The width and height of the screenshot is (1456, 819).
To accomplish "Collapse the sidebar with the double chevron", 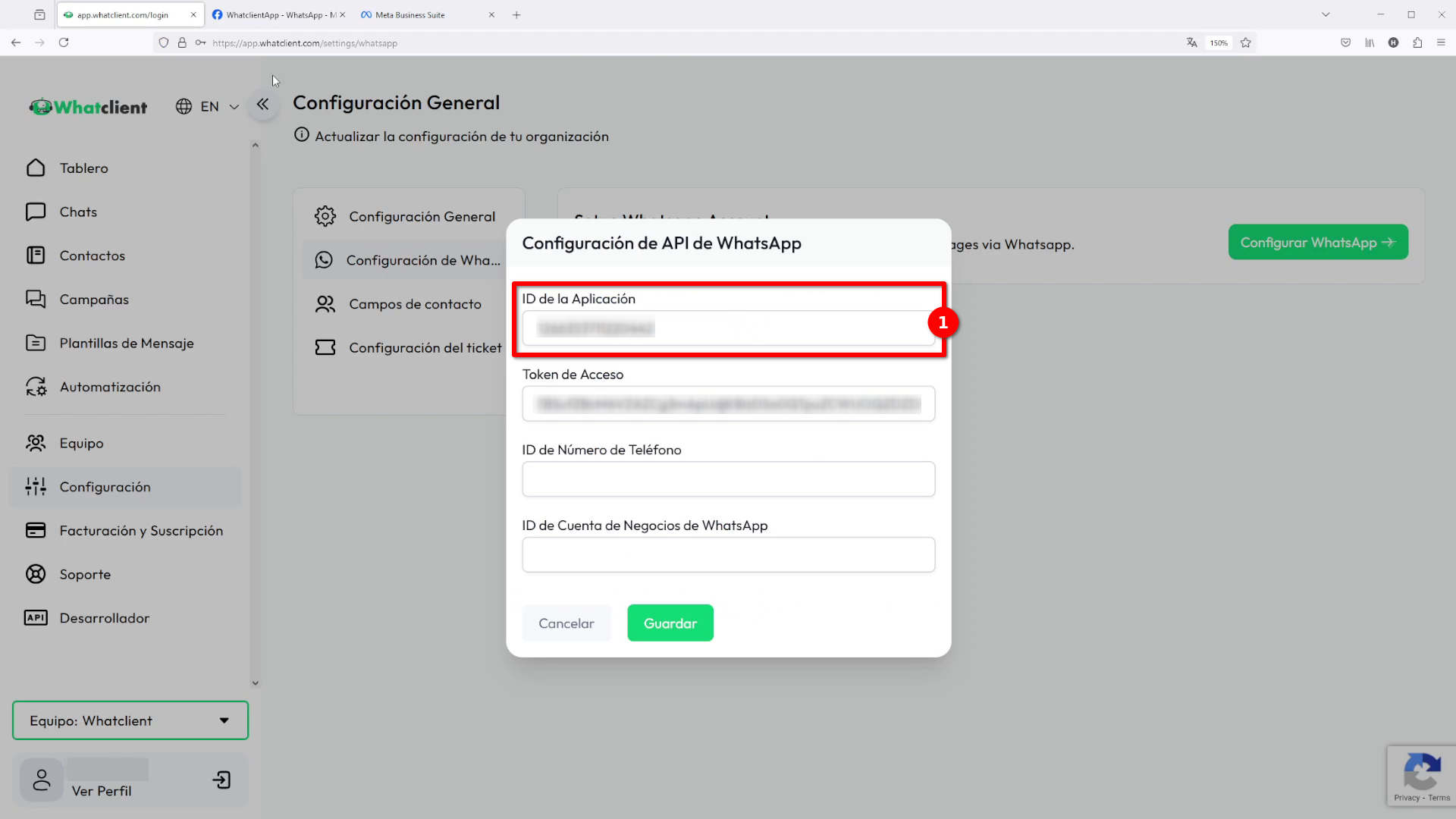I will (262, 105).
